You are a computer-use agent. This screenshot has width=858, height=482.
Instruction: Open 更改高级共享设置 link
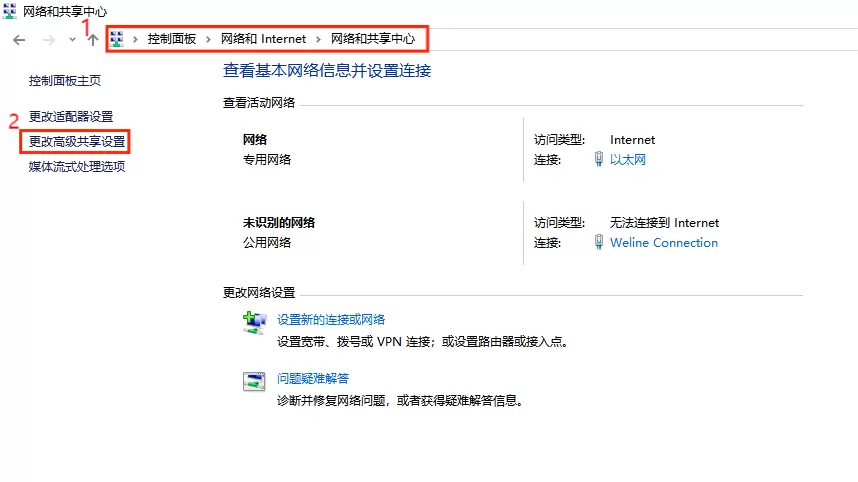tap(77, 142)
